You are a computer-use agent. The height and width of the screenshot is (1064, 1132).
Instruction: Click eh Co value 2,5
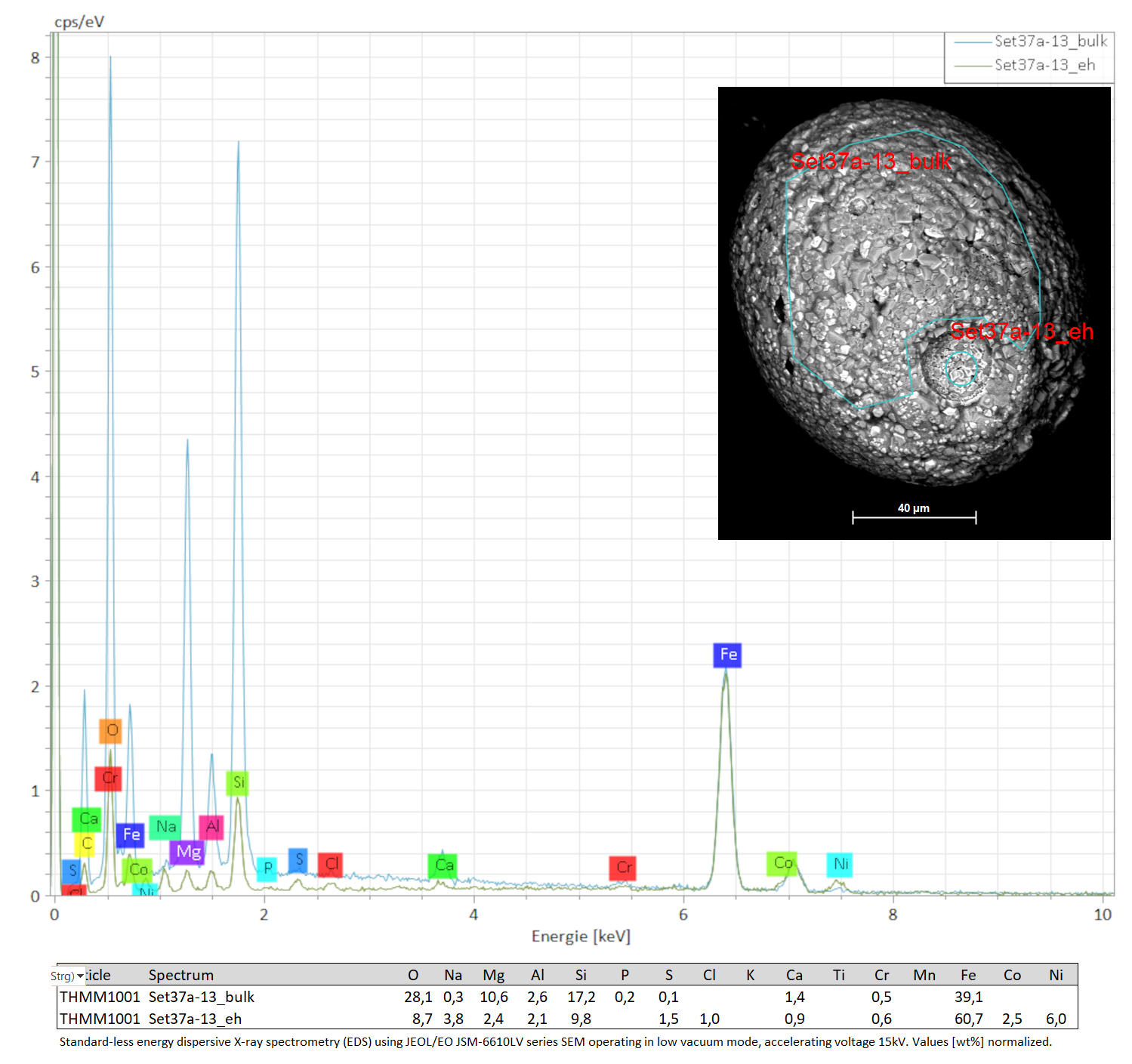1012,1019
